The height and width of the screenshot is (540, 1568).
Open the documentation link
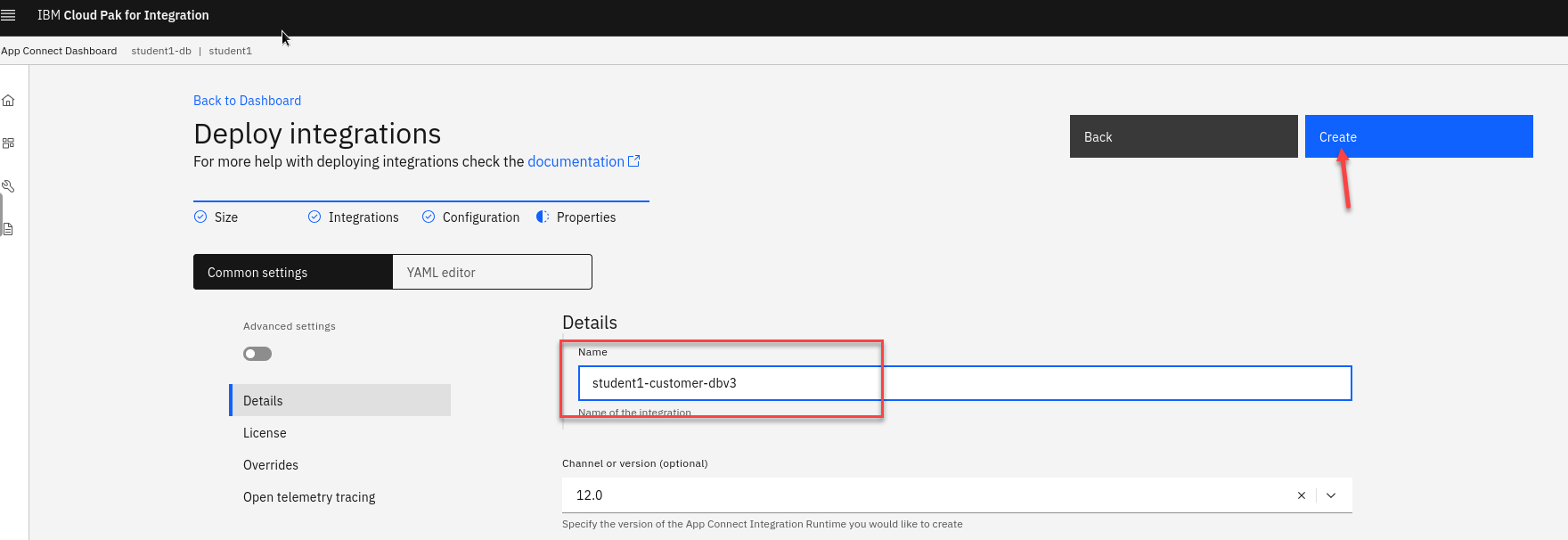[576, 161]
